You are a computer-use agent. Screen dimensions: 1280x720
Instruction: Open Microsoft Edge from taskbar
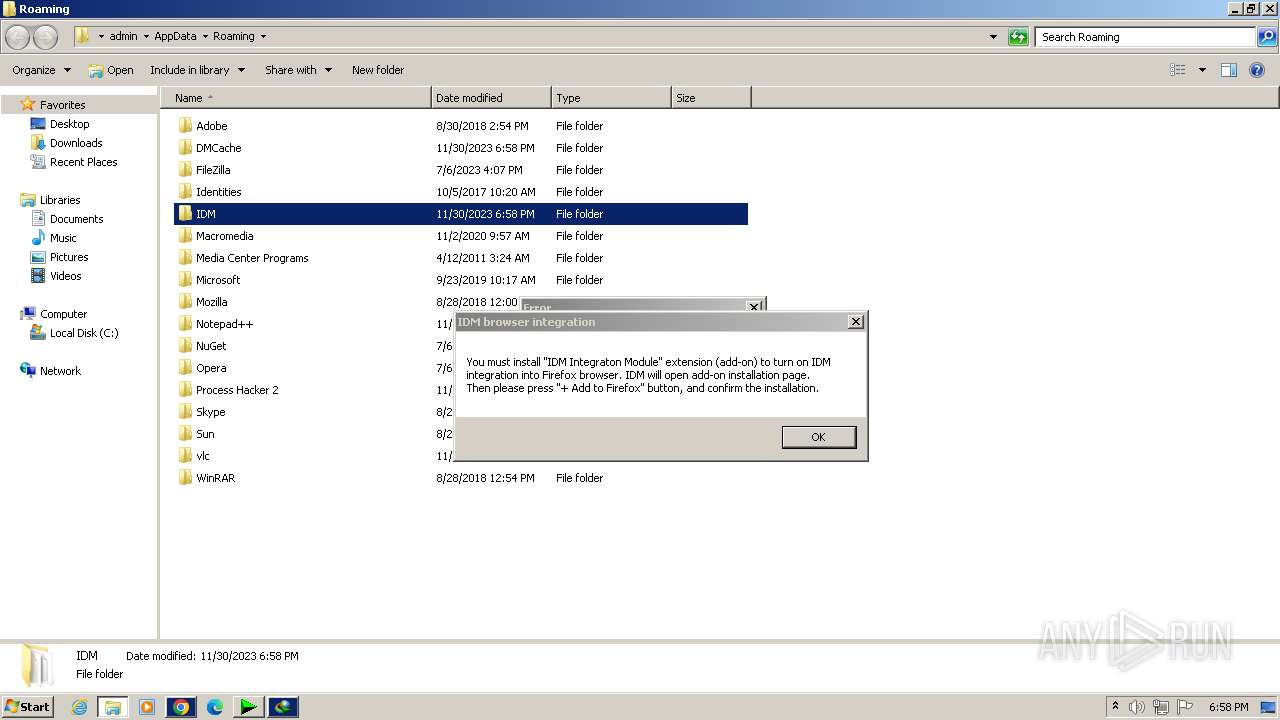click(x=214, y=707)
